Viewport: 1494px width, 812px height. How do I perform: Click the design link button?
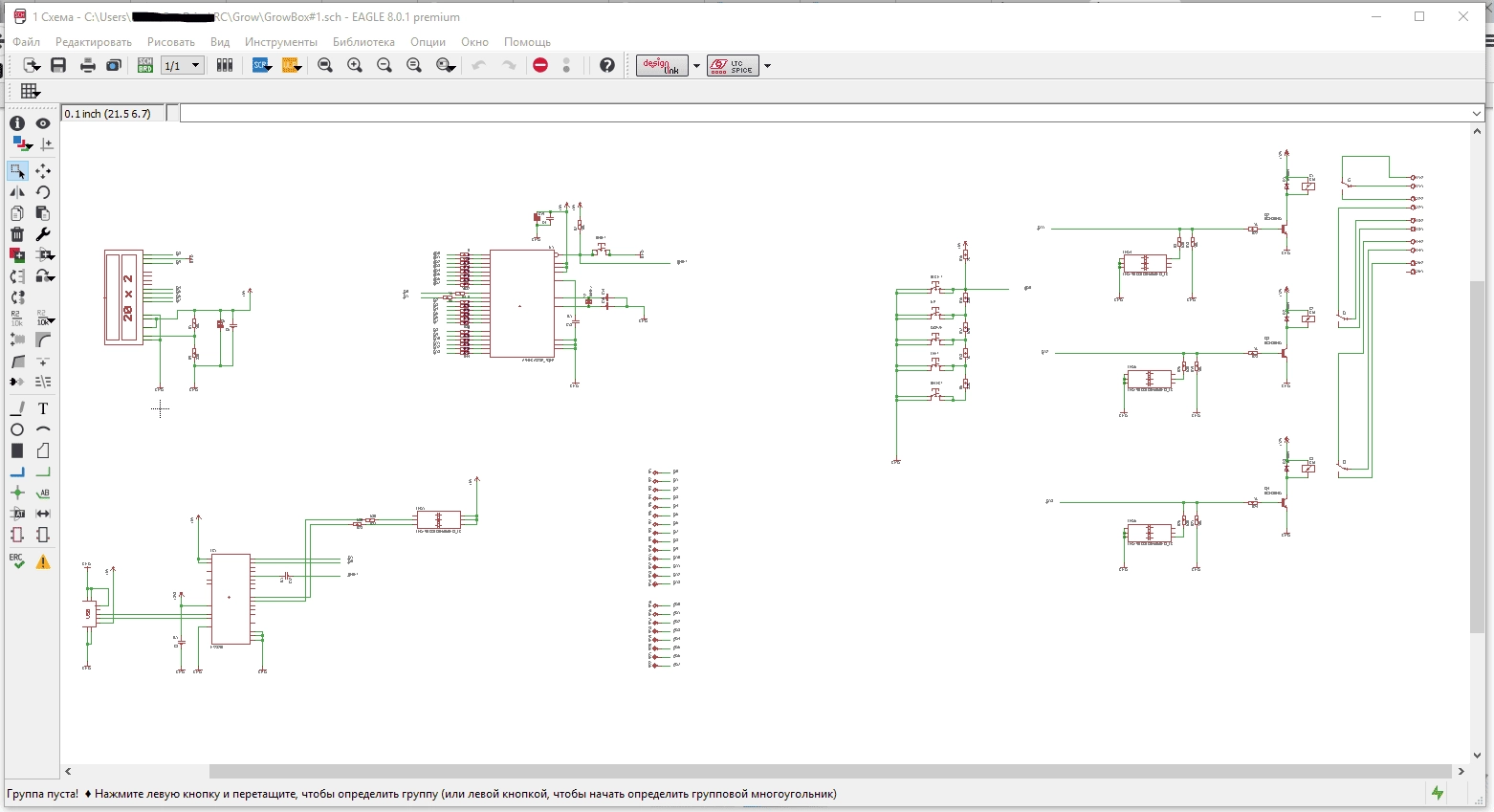click(662, 65)
